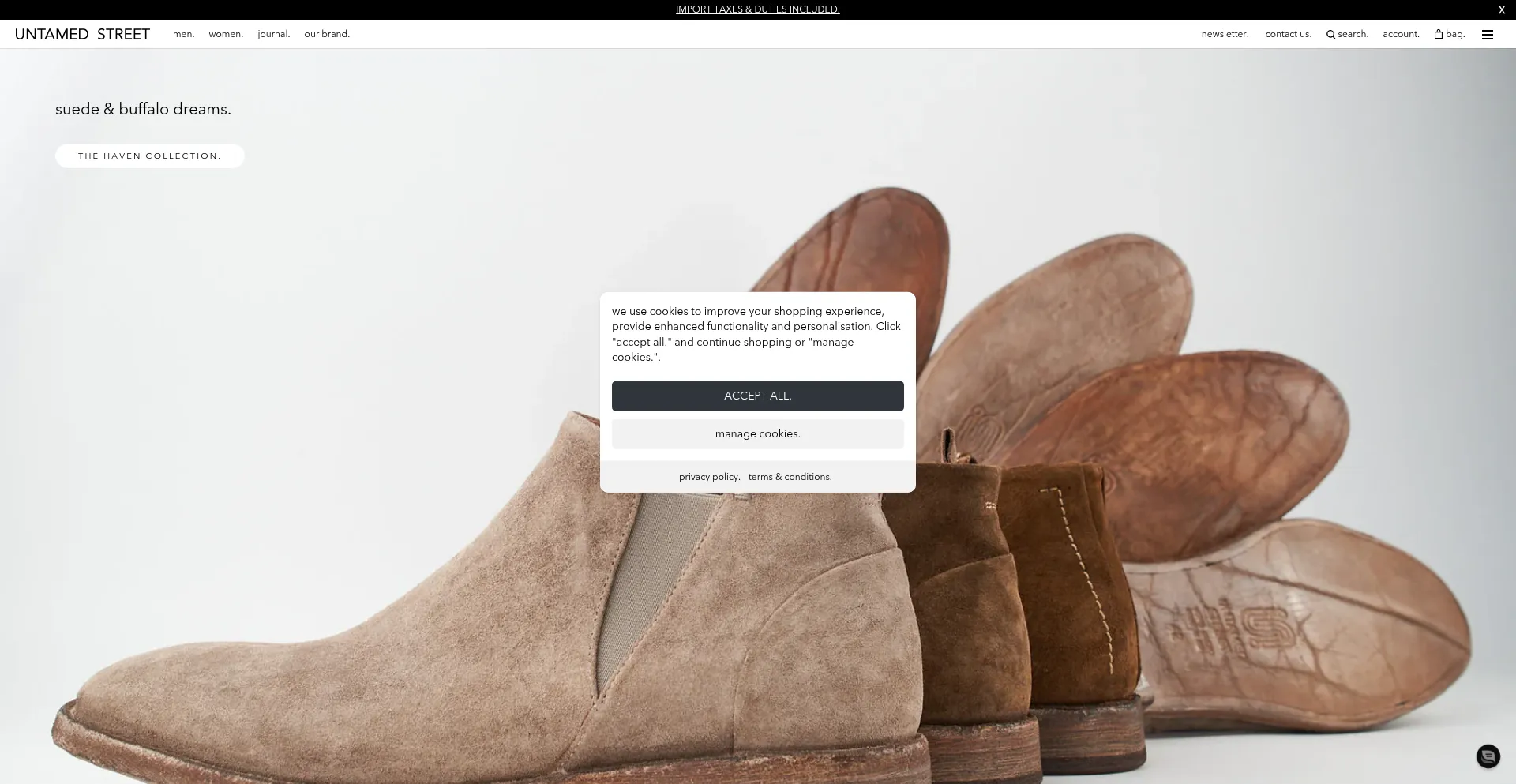Open the hamburger menu icon
The height and width of the screenshot is (784, 1516).
pyautogui.click(x=1488, y=35)
